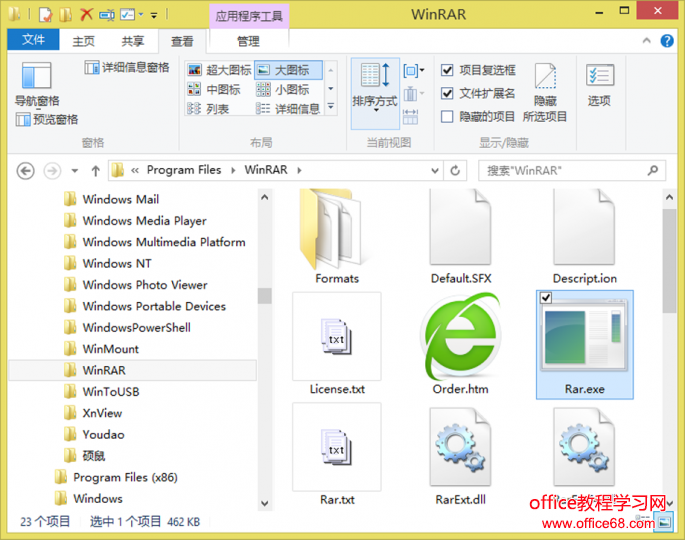
Task: Select Windows Media Player folder in tree
Action: coord(144,221)
